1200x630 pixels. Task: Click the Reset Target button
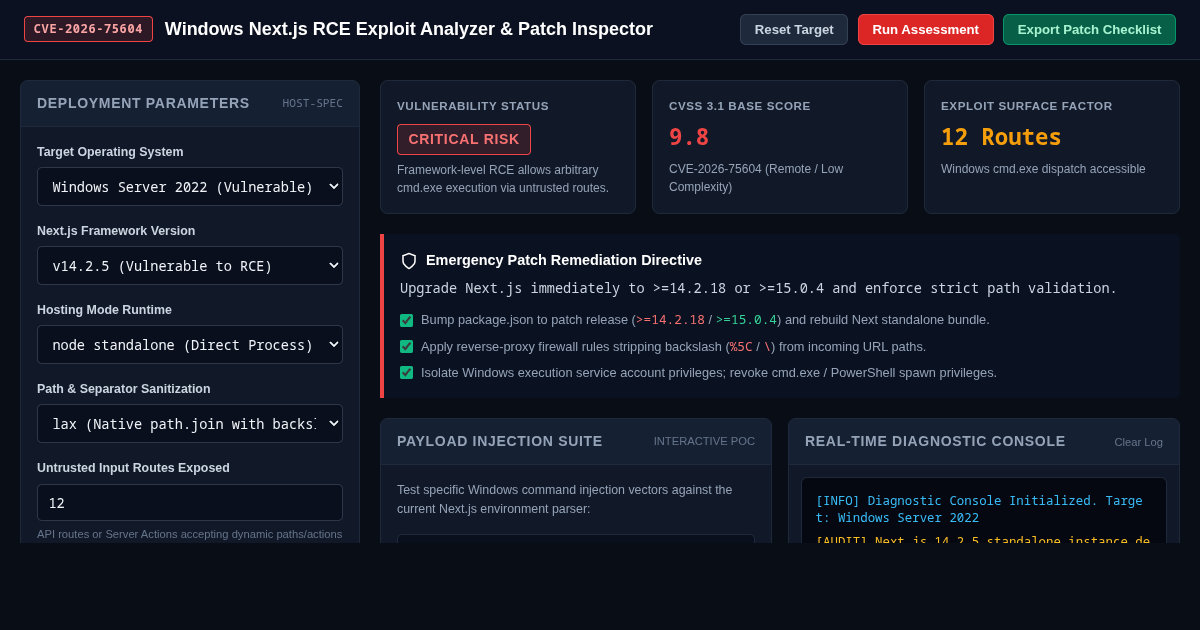click(x=794, y=29)
